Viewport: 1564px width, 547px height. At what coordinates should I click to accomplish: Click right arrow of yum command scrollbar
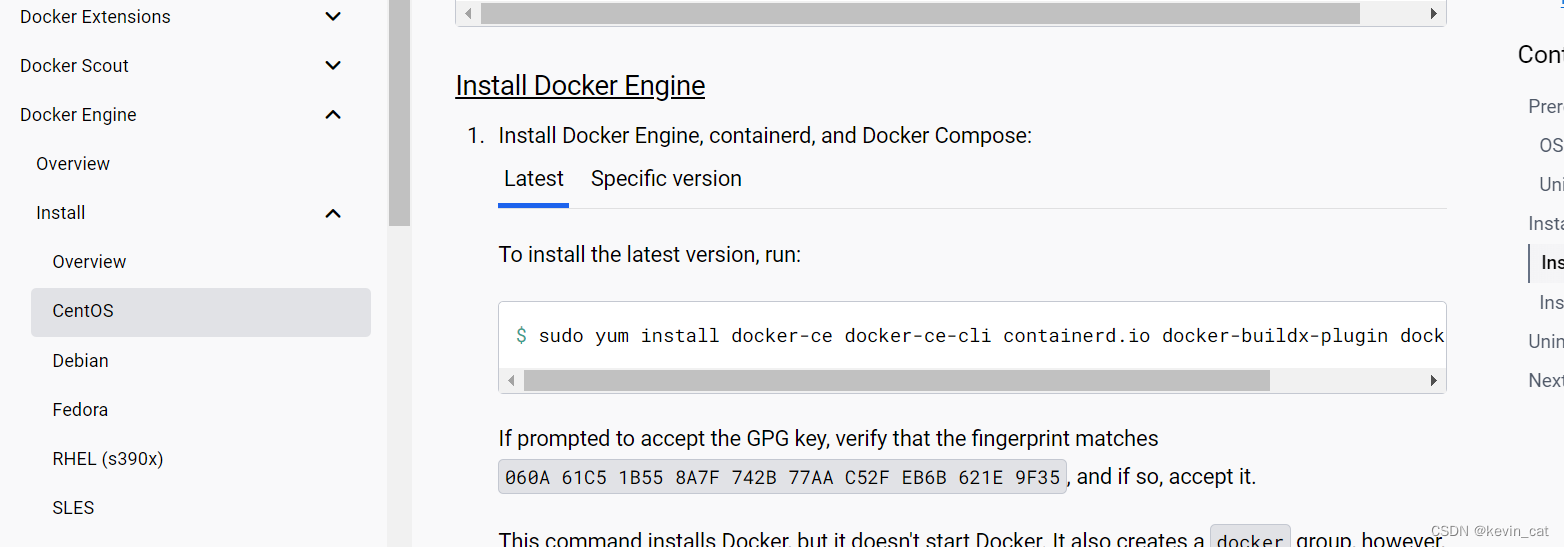(1433, 381)
